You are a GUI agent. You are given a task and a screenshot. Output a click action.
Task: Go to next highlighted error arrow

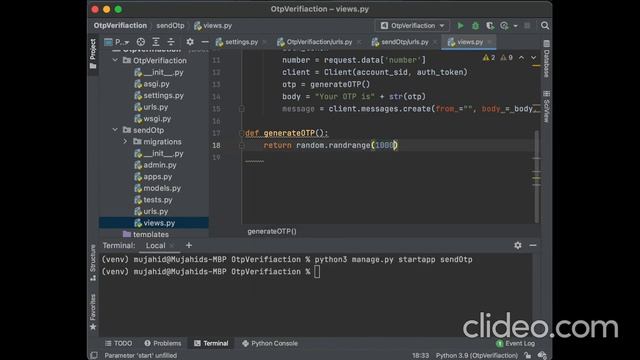click(533, 58)
